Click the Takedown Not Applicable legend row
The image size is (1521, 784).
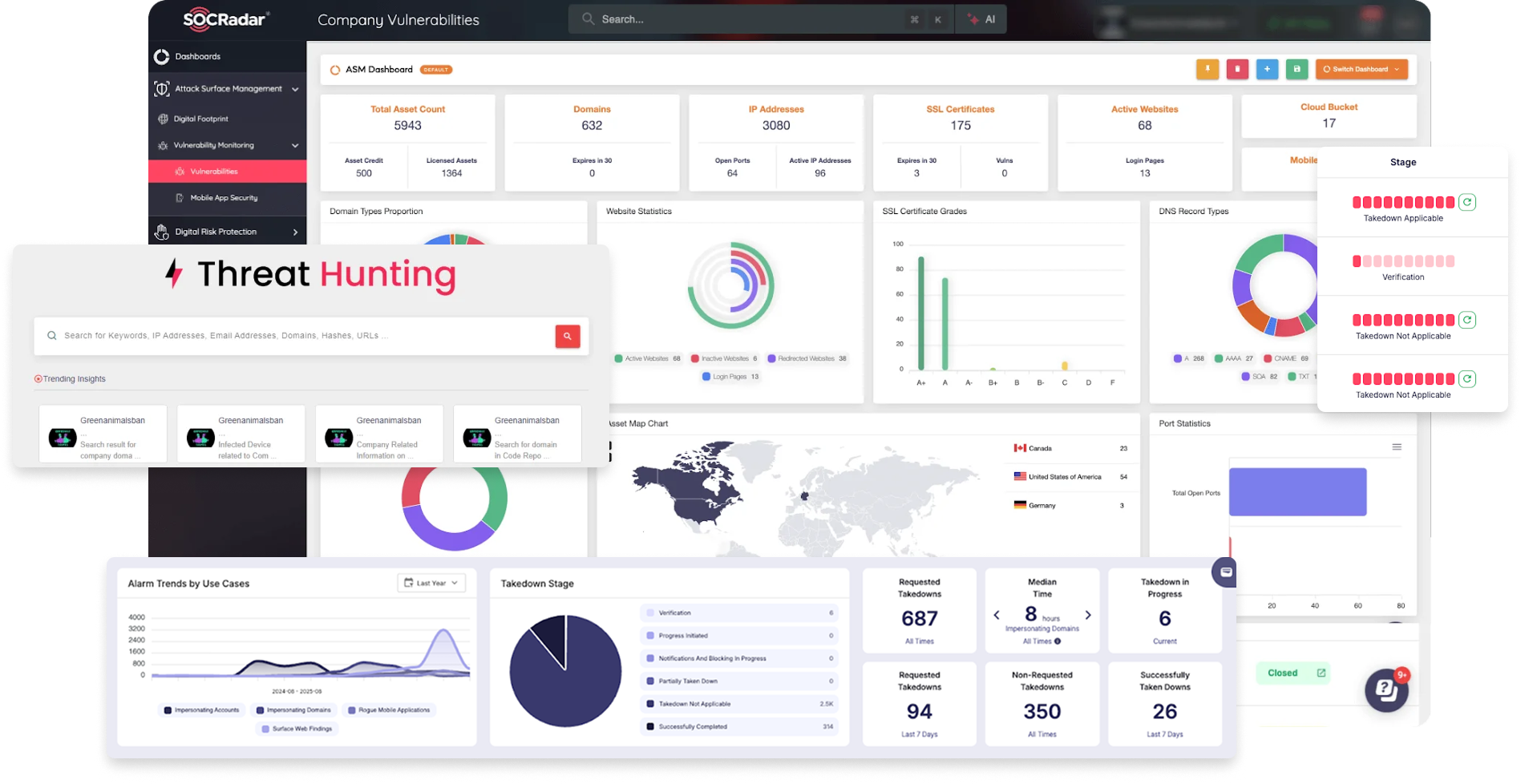pos(739,705)
